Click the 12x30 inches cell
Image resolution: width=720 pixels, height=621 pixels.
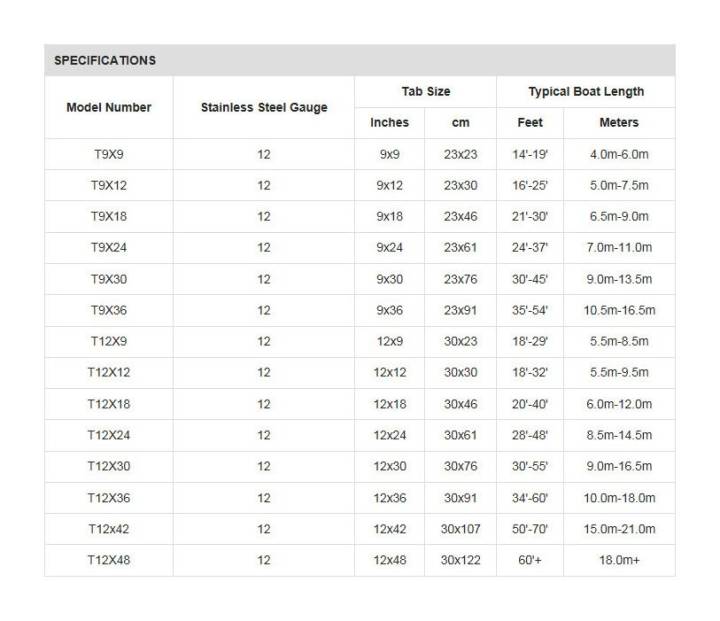pos(389,467)
